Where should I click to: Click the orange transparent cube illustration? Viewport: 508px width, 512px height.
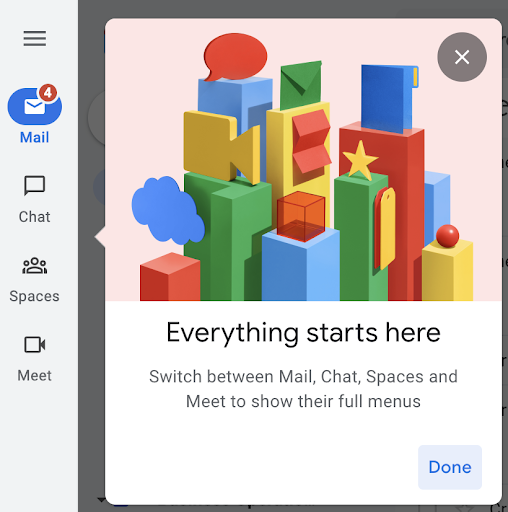[x=301, y=216]
